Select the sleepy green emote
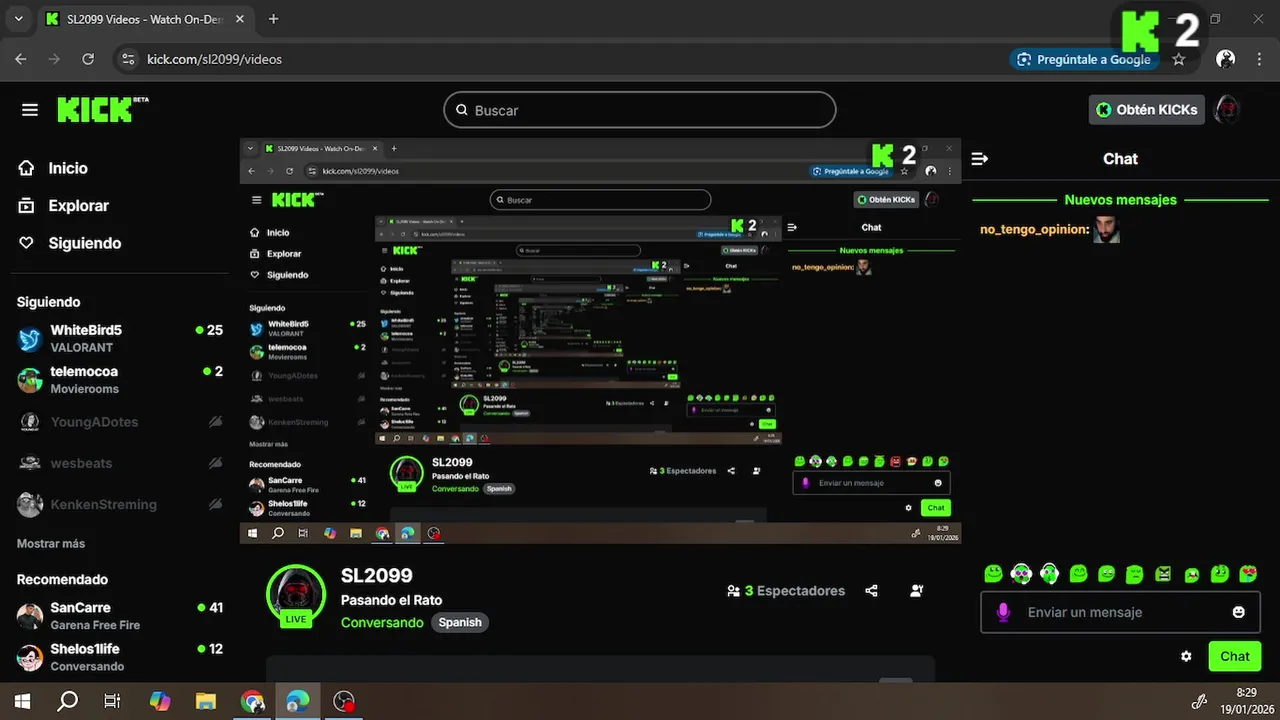This screenshot has height=720, width=1280. click(1134, 574)
